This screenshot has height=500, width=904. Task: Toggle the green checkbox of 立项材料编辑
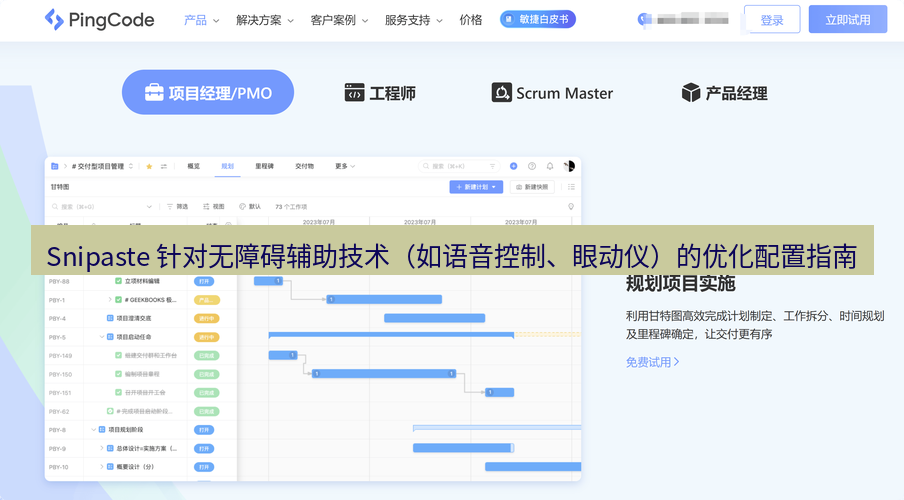(x=118, y=281)
